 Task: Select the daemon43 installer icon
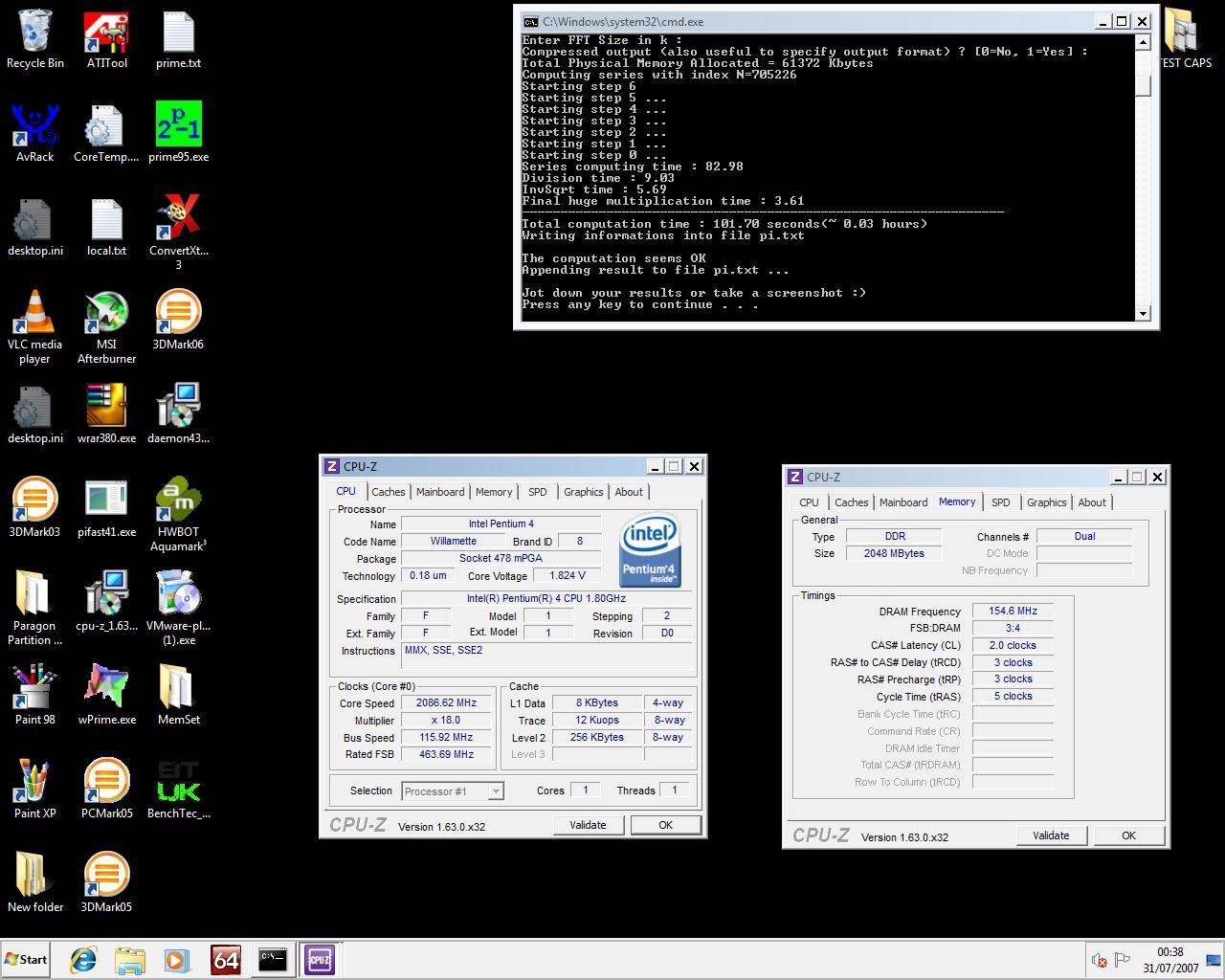click(x=178, y=414)
